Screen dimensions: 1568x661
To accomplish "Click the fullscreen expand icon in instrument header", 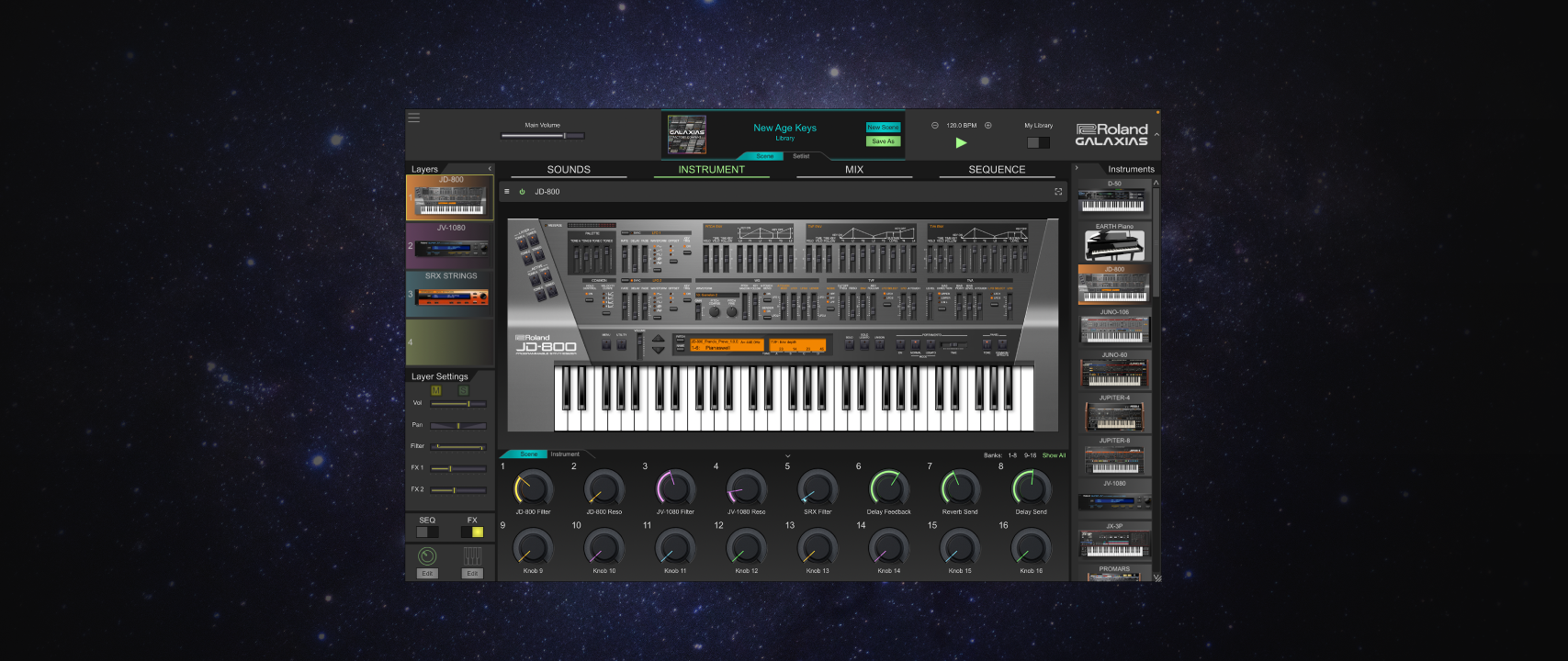I will pyautogui.click(x=1058, y=192).
